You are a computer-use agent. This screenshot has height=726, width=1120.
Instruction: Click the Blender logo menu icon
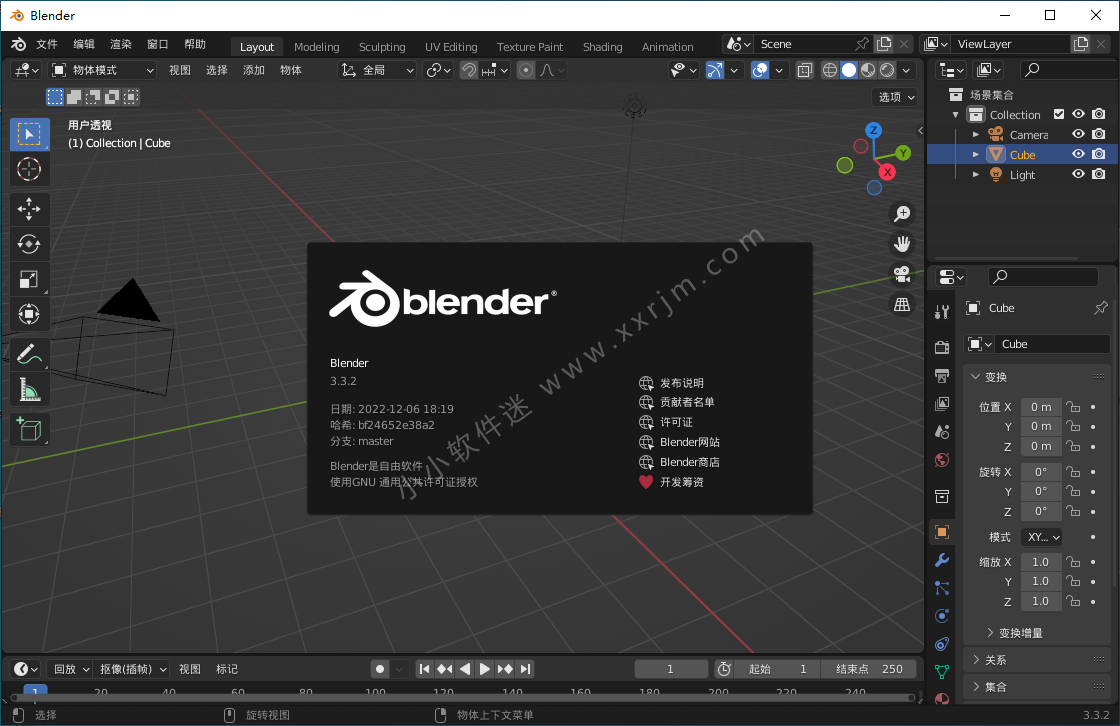tap(19, 44)
